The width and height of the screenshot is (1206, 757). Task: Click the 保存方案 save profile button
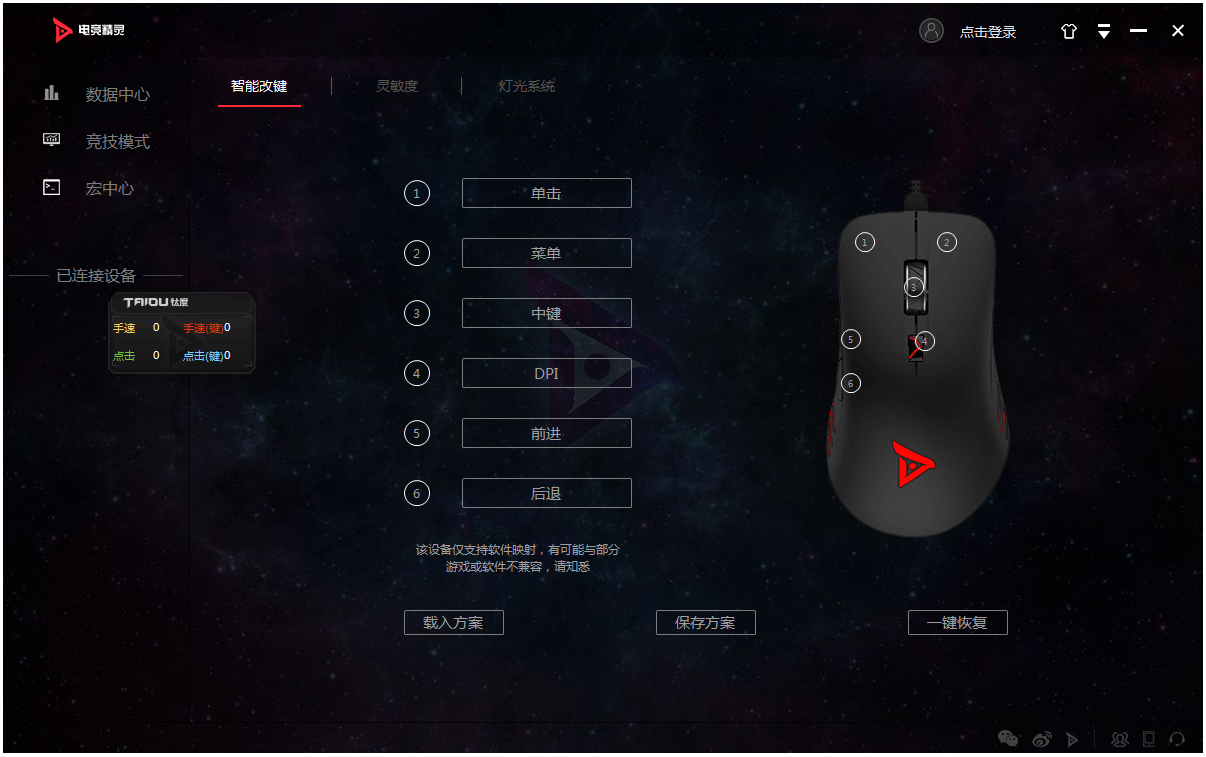pos(706,622)
